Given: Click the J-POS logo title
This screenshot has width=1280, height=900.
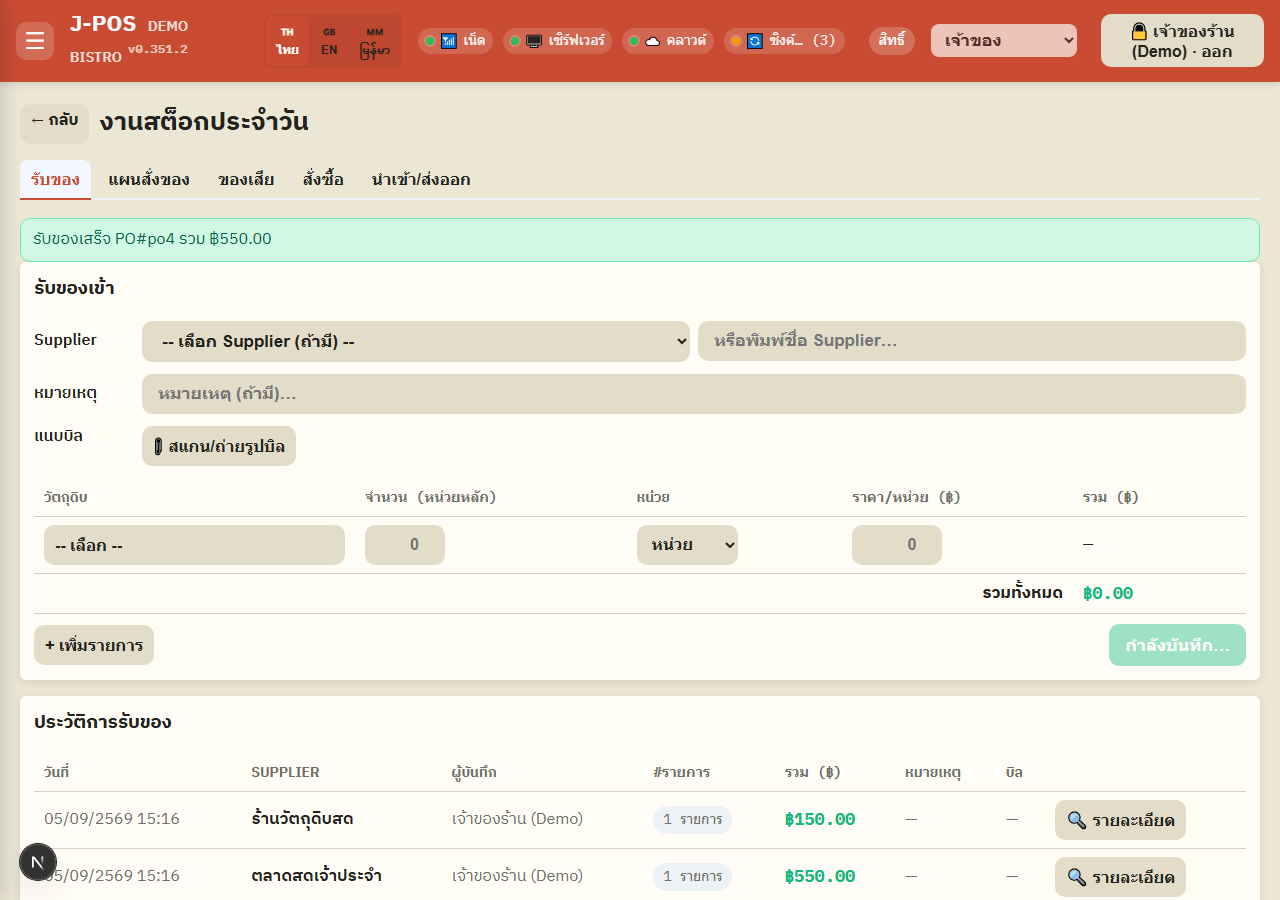Looking at the screenshot, I should coord(103,24).
